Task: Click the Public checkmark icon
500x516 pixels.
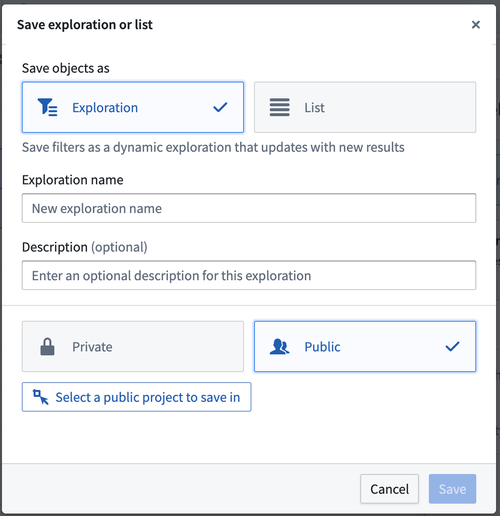Action: (x=452, y=347)
